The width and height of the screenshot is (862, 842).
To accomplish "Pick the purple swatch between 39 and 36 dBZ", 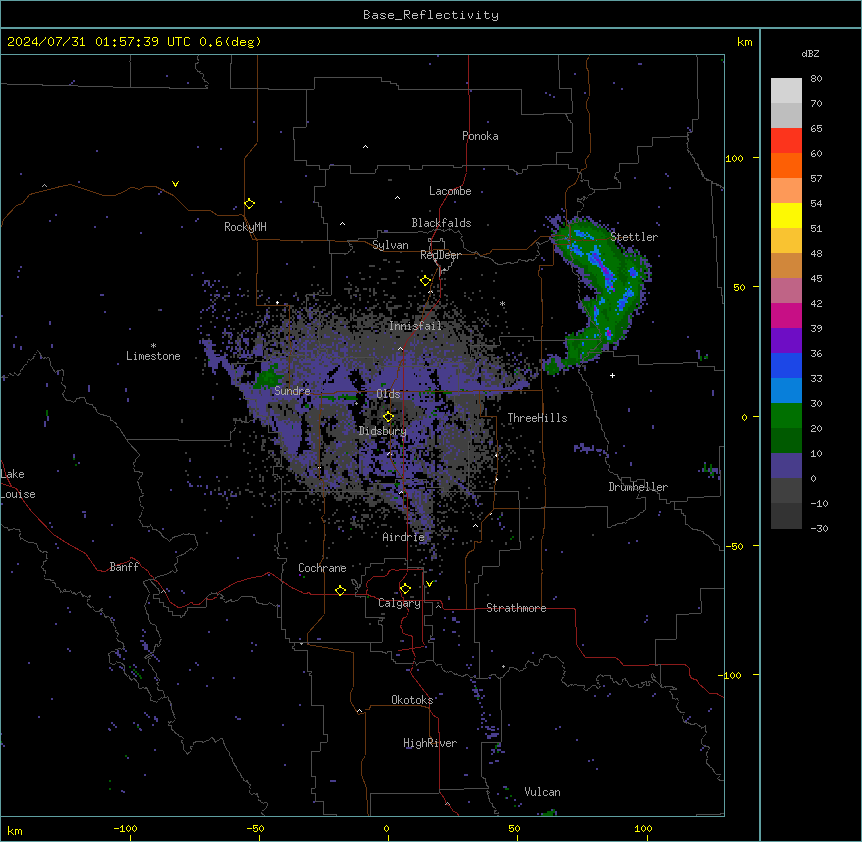I will pyautogui.click(x=786, y=341).
